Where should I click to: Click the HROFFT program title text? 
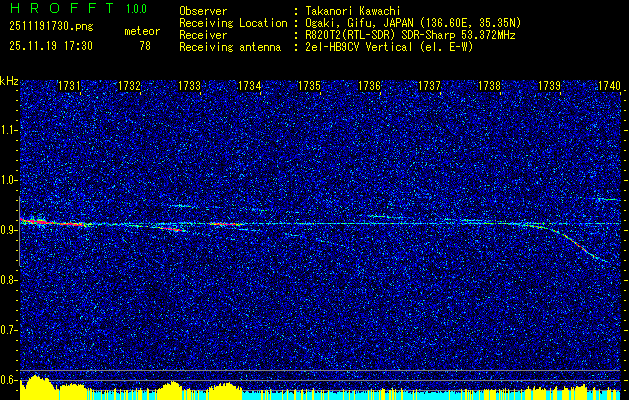point(62,8)
